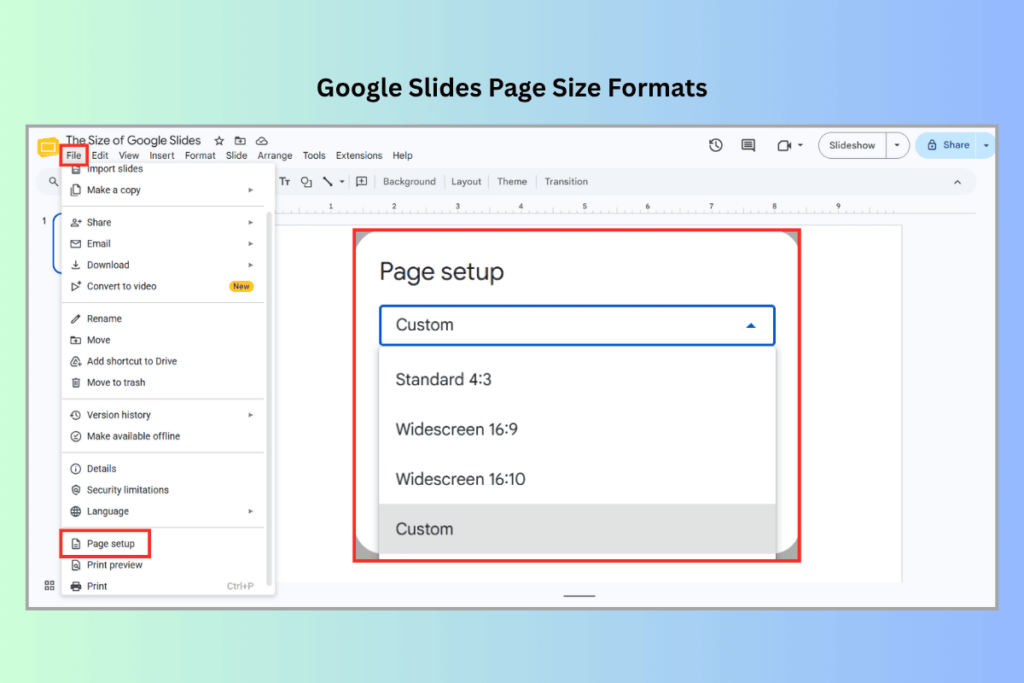Choose Import slides in File menu

pyautogui.click(x=163, y=168)
